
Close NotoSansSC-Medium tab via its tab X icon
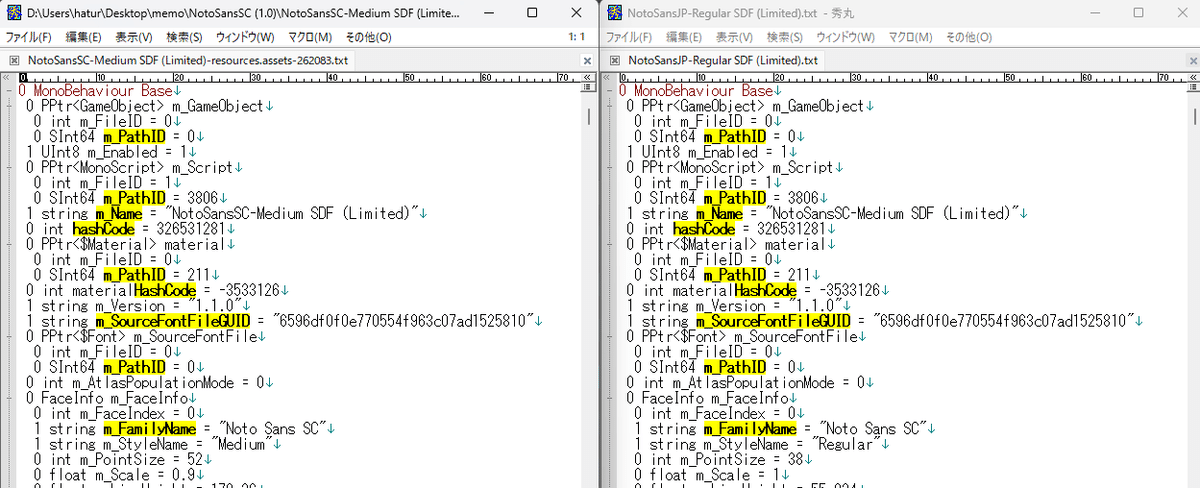pyautogui.click(x=13, y=61)
